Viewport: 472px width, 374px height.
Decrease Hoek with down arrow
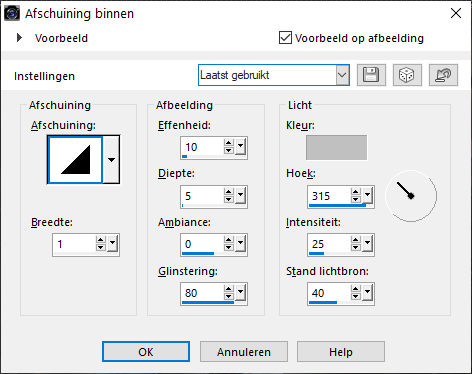[x=356, y=199]
